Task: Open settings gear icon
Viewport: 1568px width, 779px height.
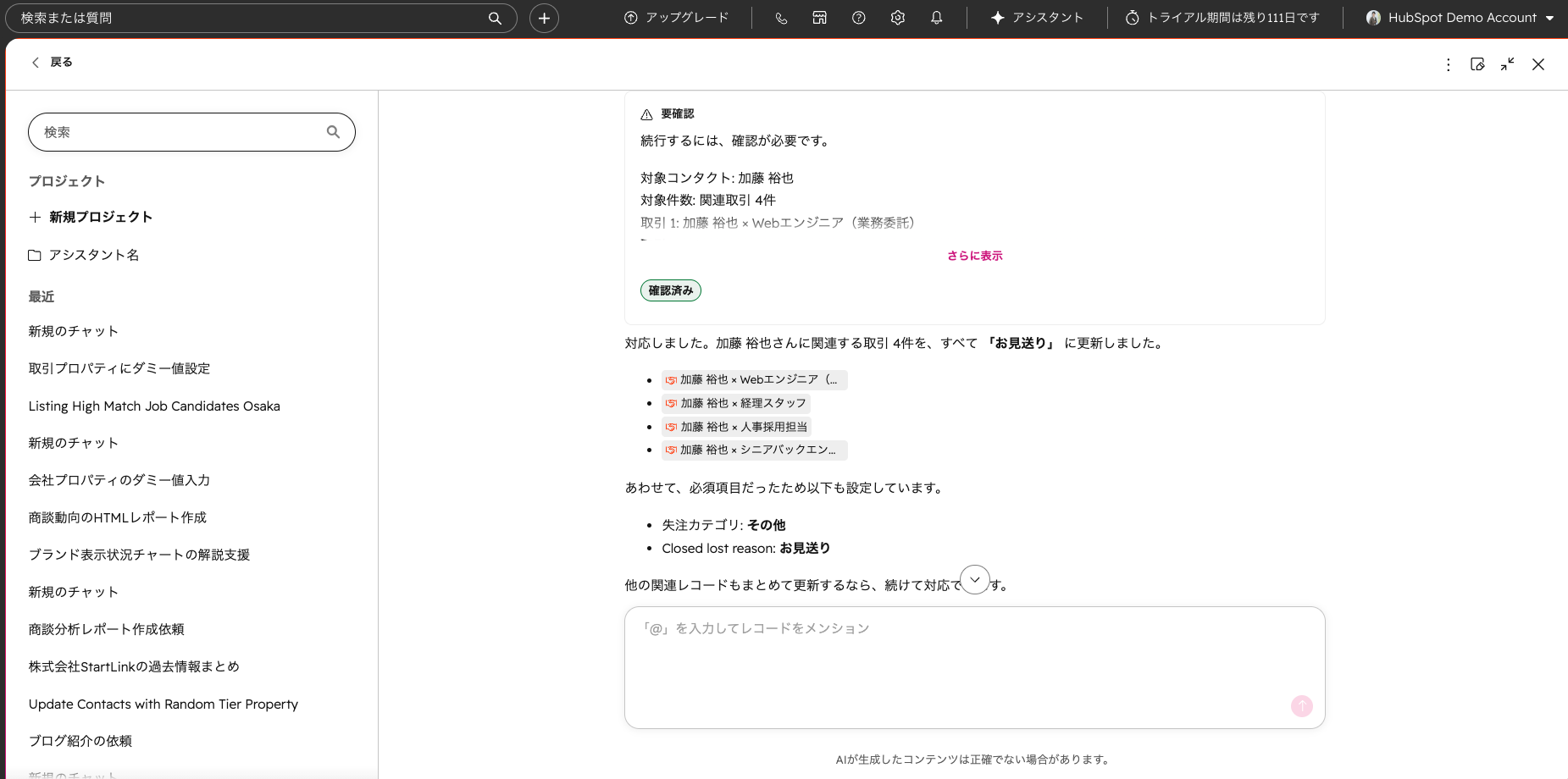Action: pos(898,18)
